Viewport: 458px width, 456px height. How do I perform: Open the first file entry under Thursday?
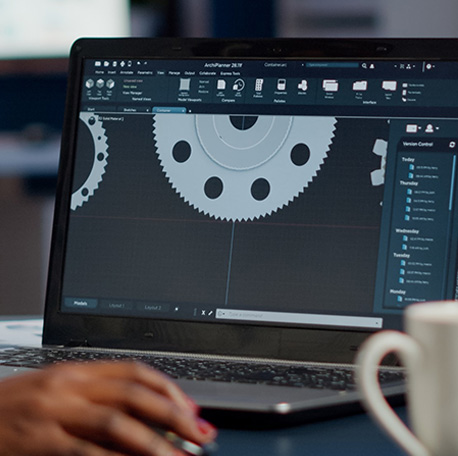coord(421,192)
